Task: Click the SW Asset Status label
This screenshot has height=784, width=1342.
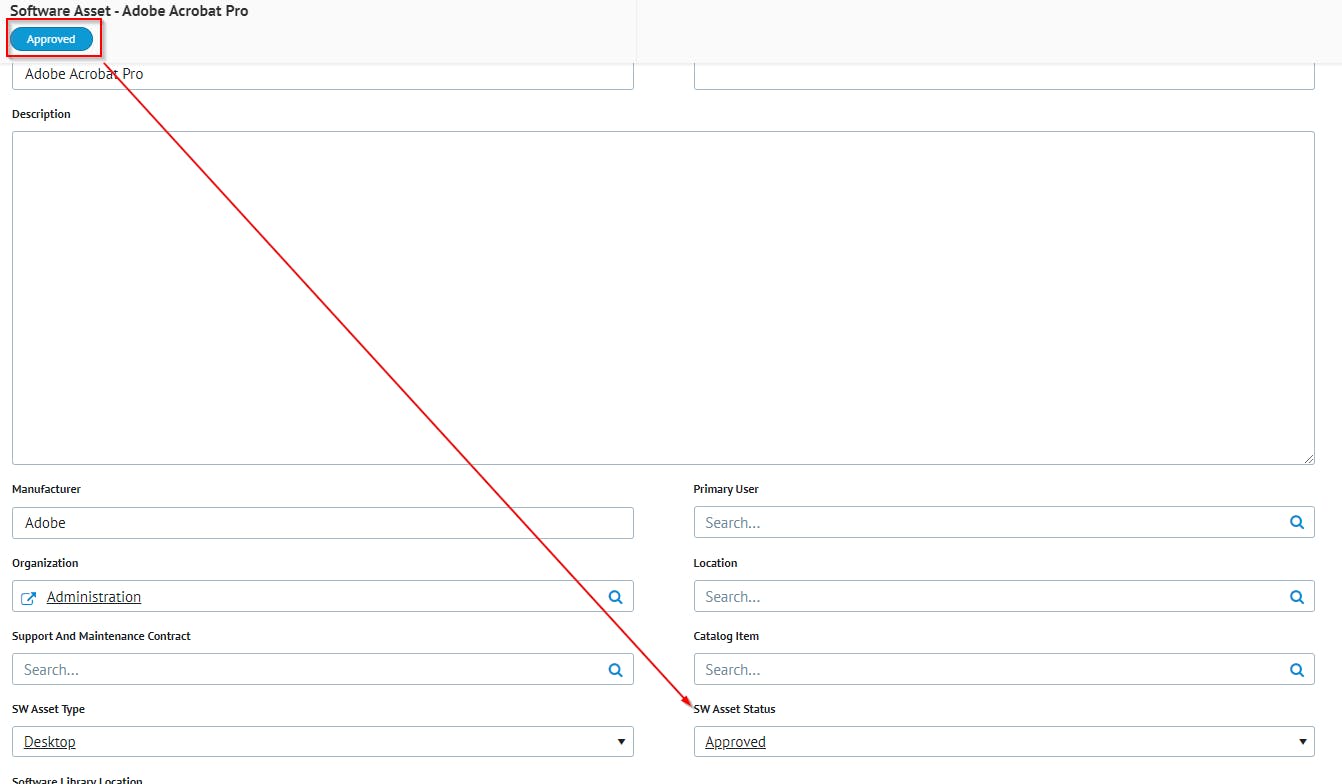Action: click(x=734, y=709)
